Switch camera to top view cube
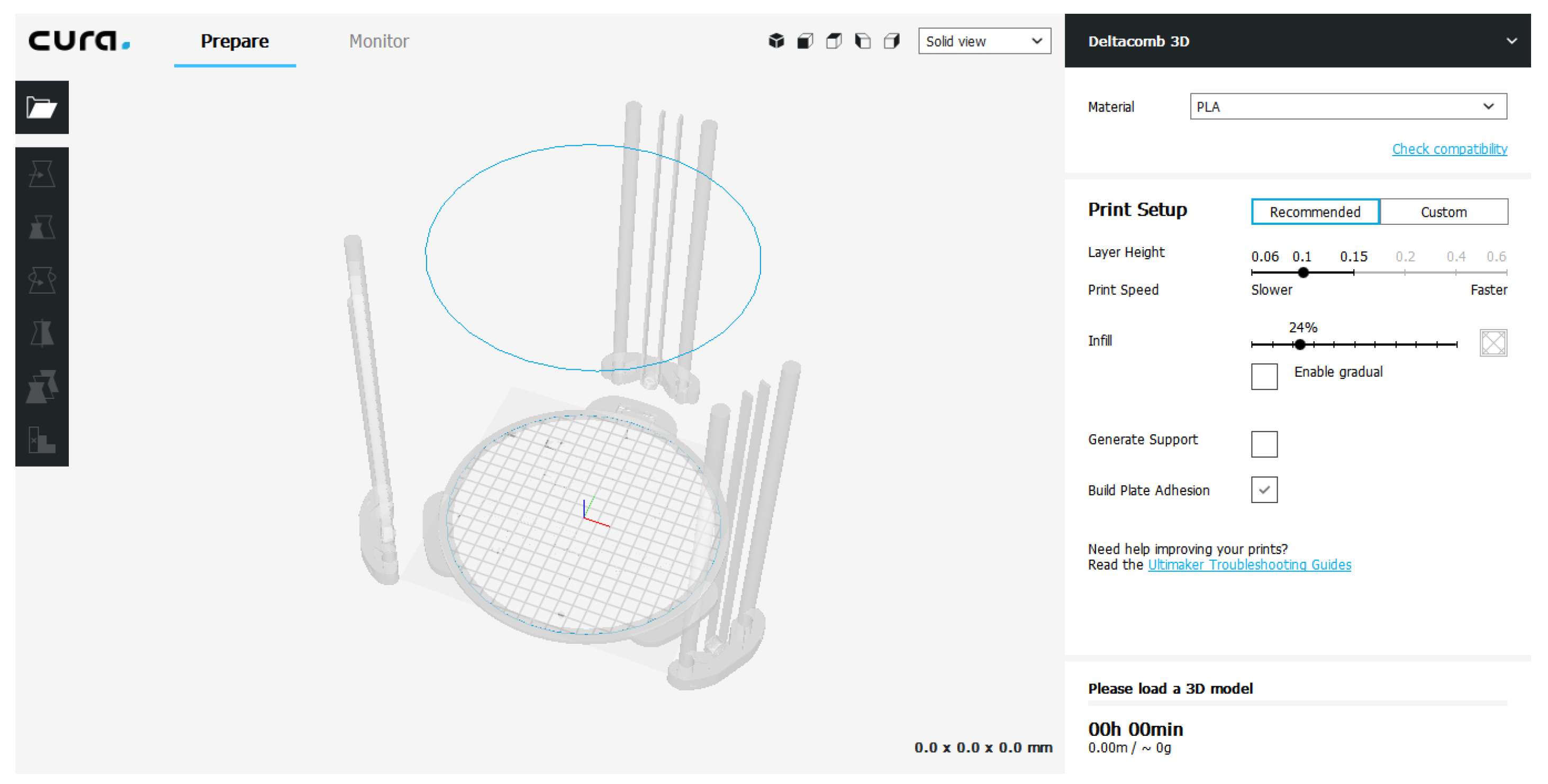1548x784 pixels. click(834, 41)
